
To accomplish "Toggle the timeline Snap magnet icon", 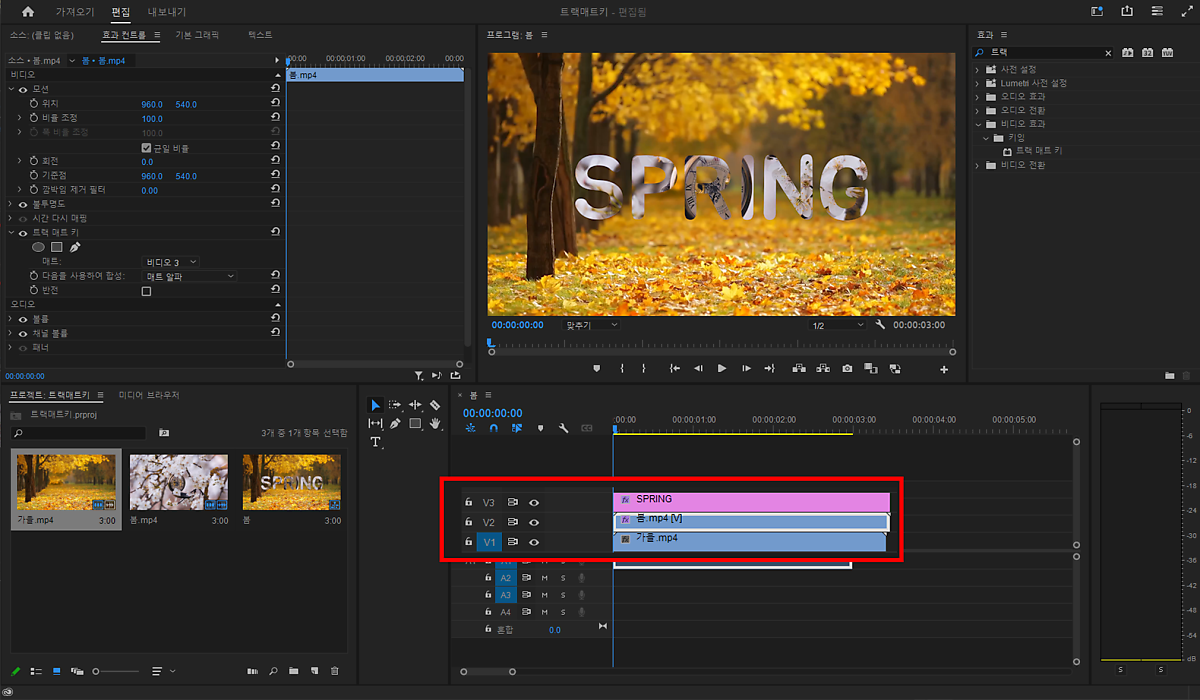I will click(493, 428).
